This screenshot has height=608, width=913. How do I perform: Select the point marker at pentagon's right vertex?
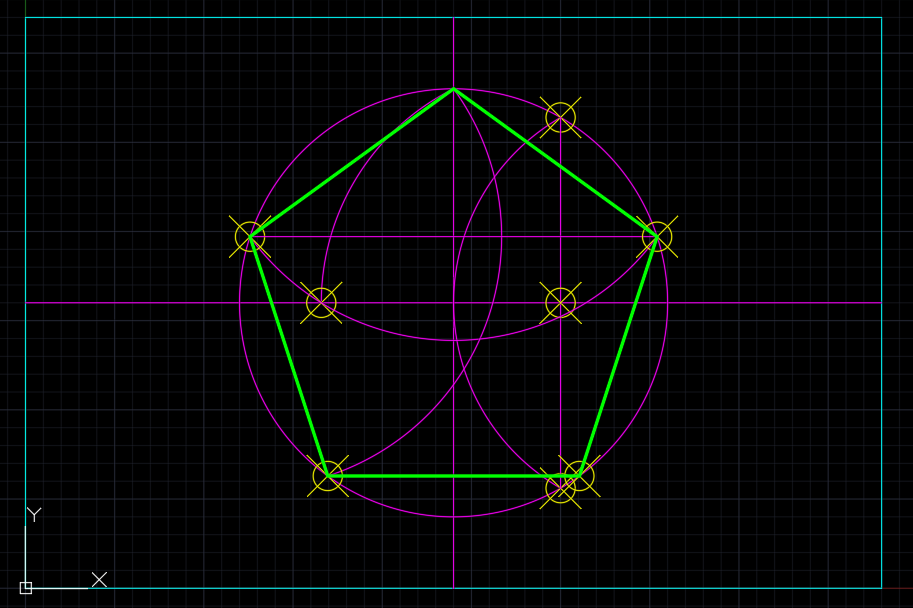[657, 237]
